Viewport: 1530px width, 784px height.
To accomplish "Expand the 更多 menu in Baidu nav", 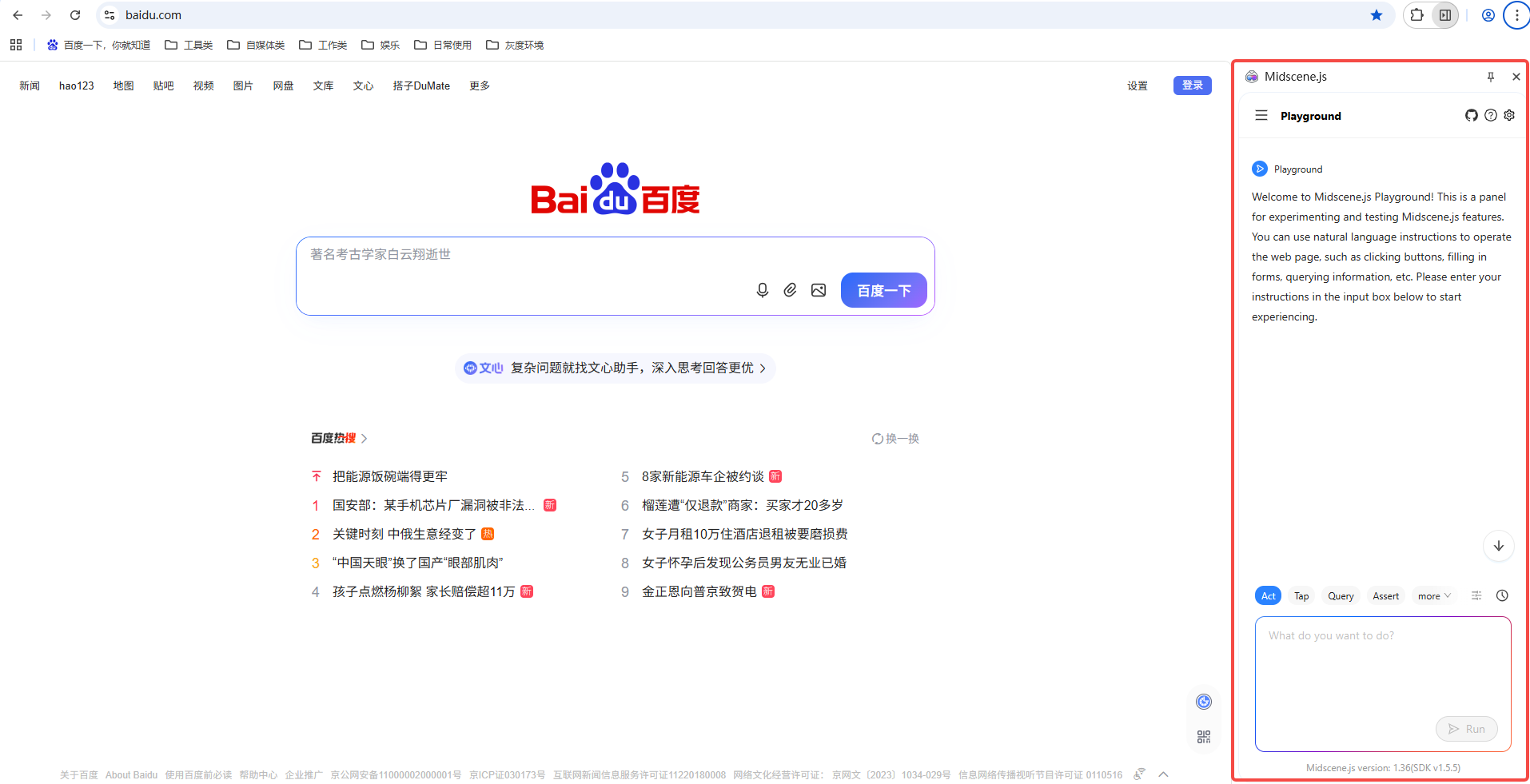I will [x=480, y=86].
